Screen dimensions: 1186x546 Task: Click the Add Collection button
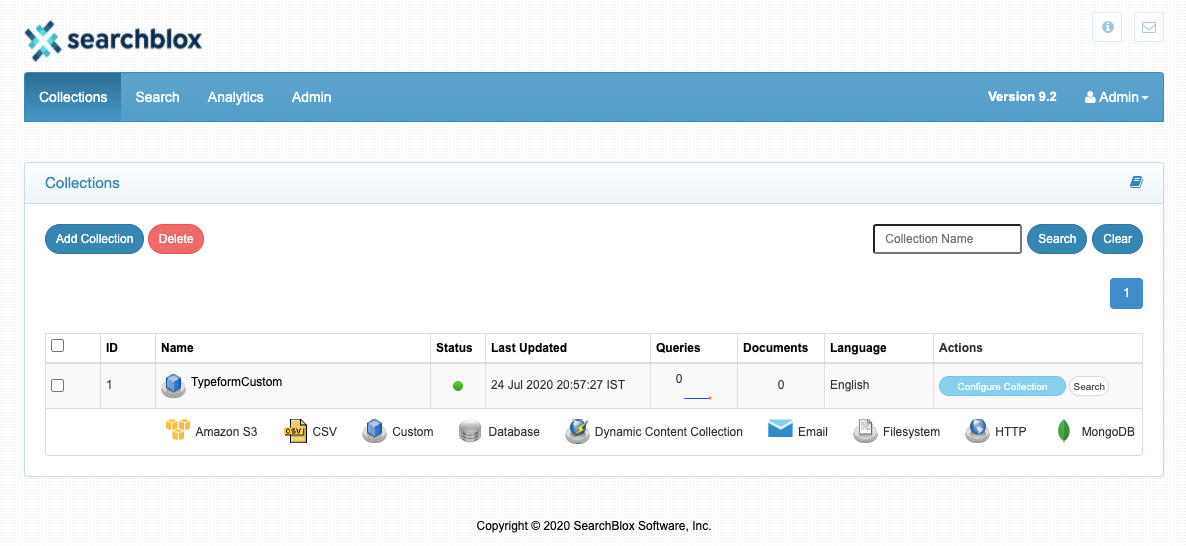coord(95,239)
